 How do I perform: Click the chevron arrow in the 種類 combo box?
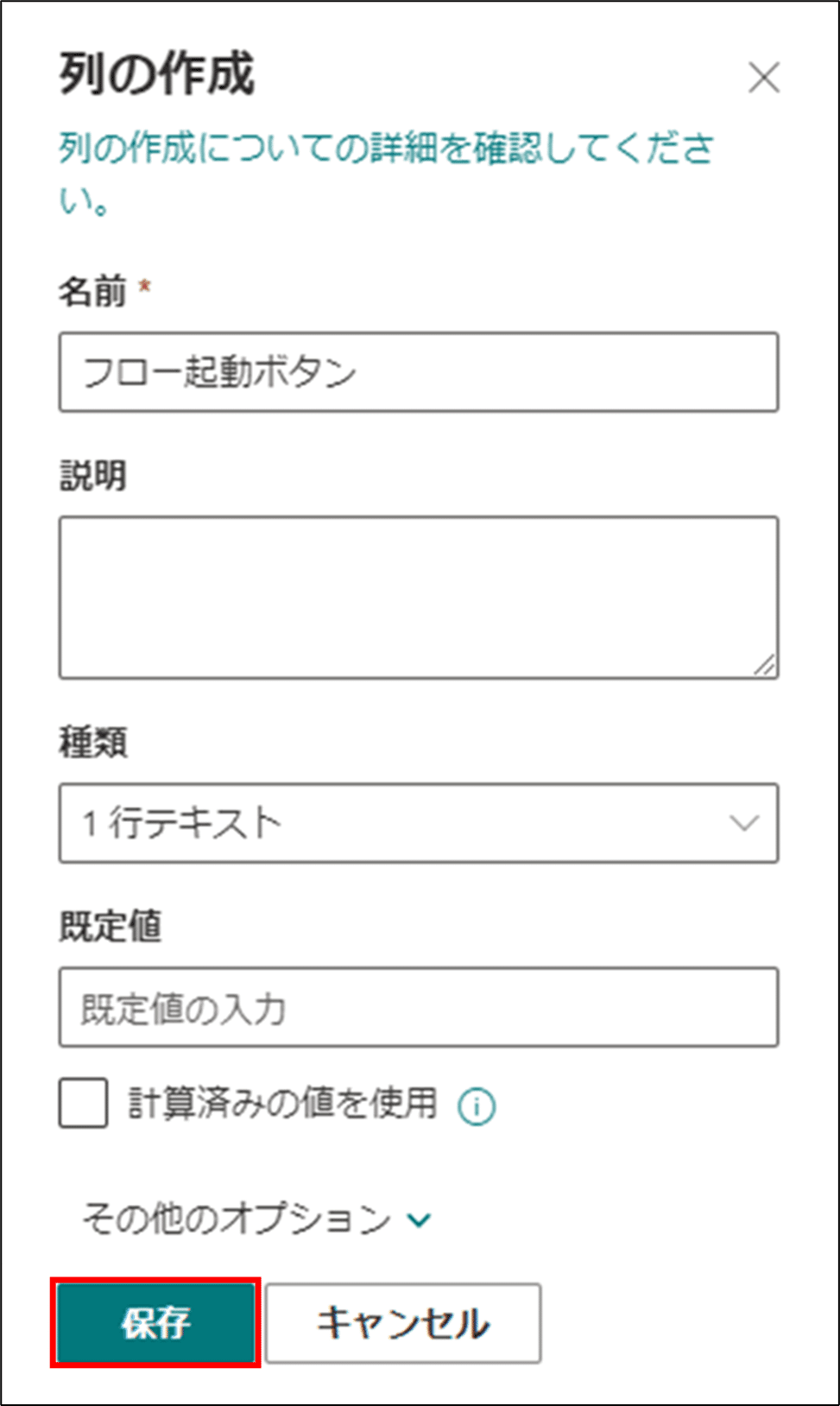click(x=744, y=823)
